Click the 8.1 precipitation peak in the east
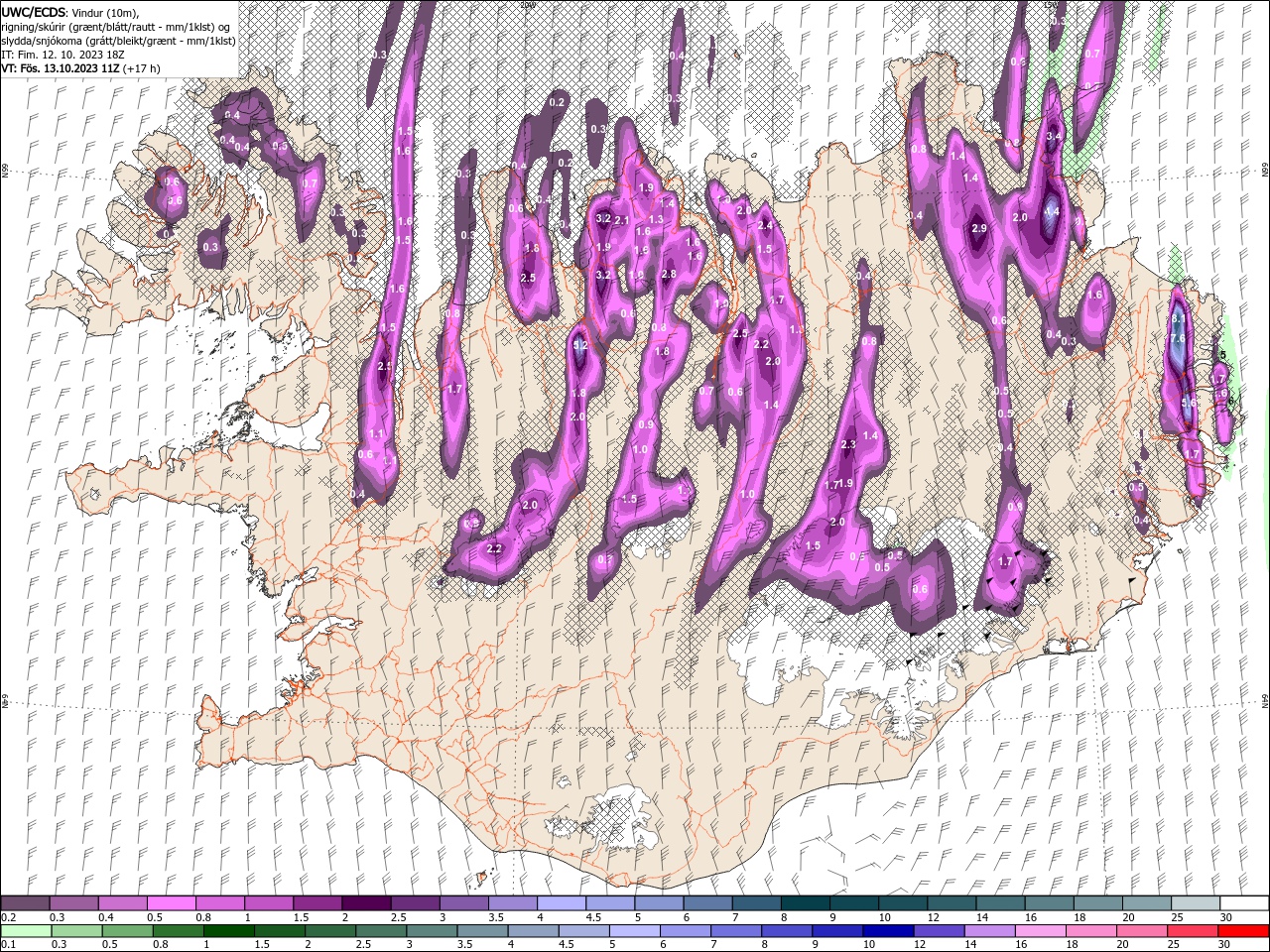 coord(1177,320)
